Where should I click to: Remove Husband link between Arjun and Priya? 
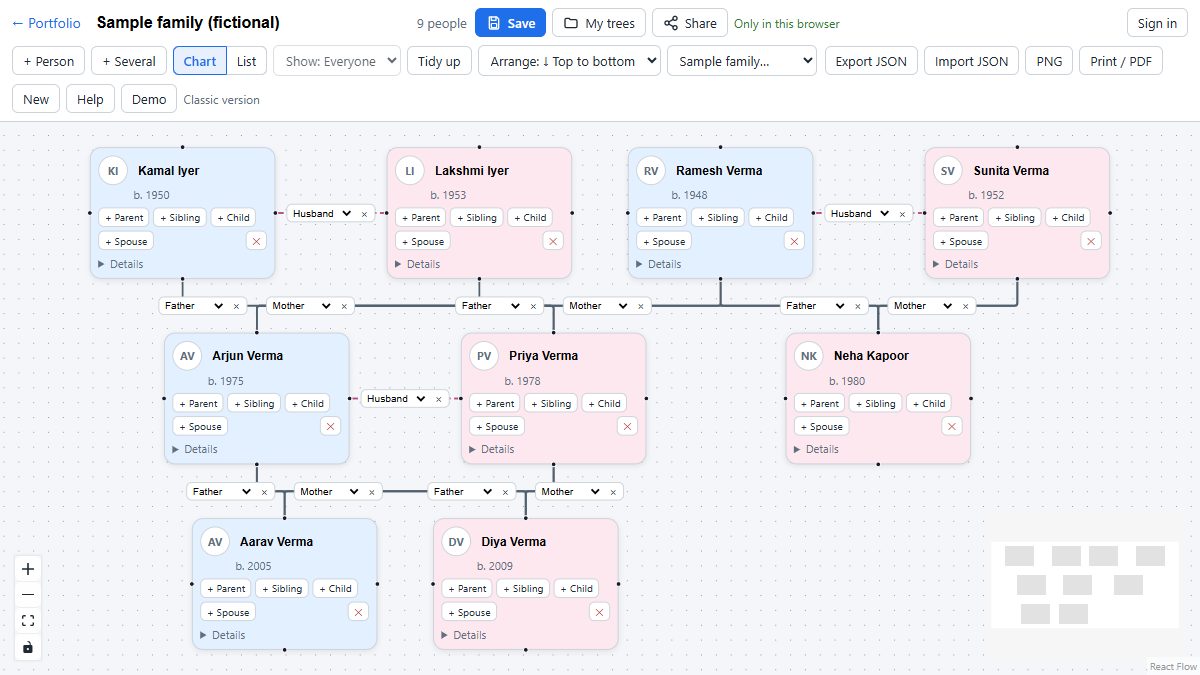click(438, 398)
